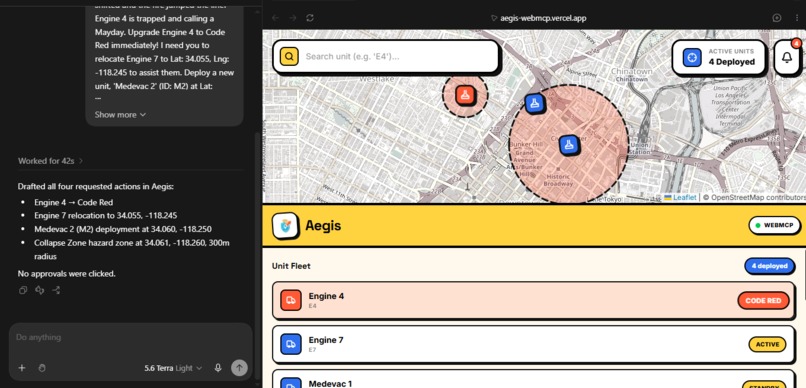The image size is (806, 388).
Task: Click the hand icon in chat composer
Action: coord(42,368)
